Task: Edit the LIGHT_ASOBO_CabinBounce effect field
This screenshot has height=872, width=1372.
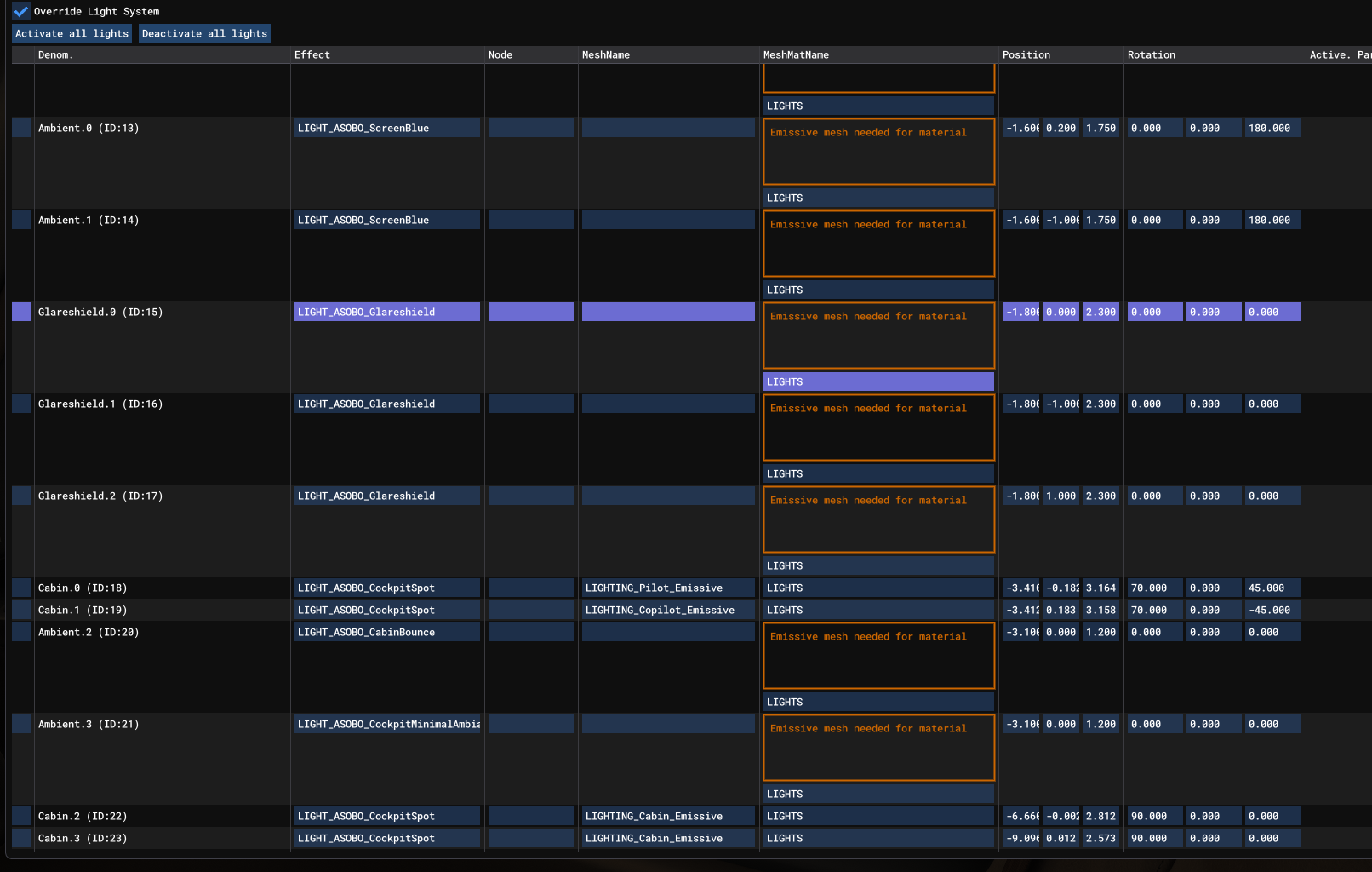Action: pyautogui.click(x=386, y=633)
